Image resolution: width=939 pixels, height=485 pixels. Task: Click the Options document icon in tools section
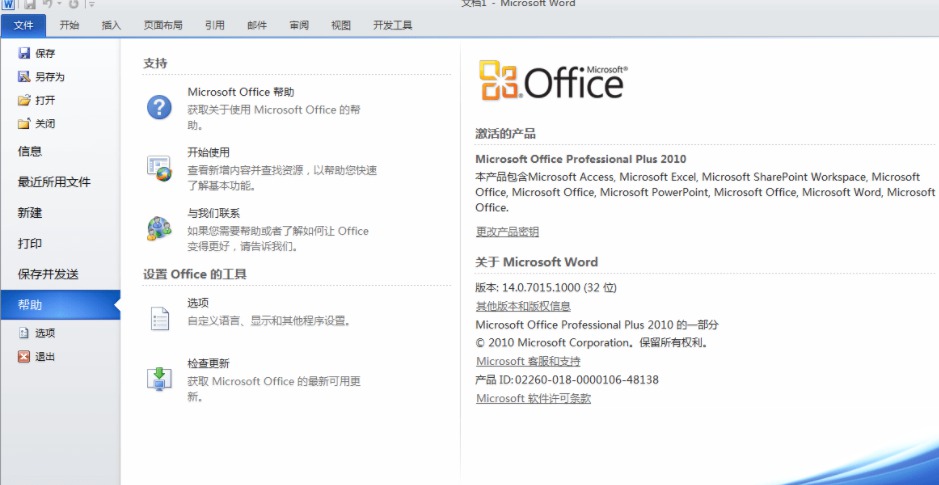click(x=159, y=319)
